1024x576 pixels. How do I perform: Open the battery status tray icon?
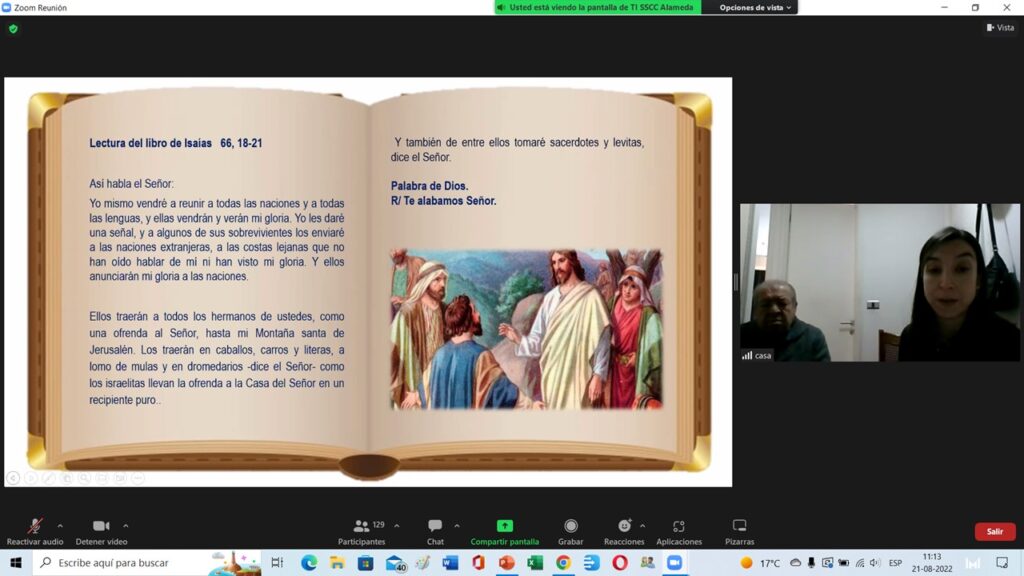[x=844, y=562]
